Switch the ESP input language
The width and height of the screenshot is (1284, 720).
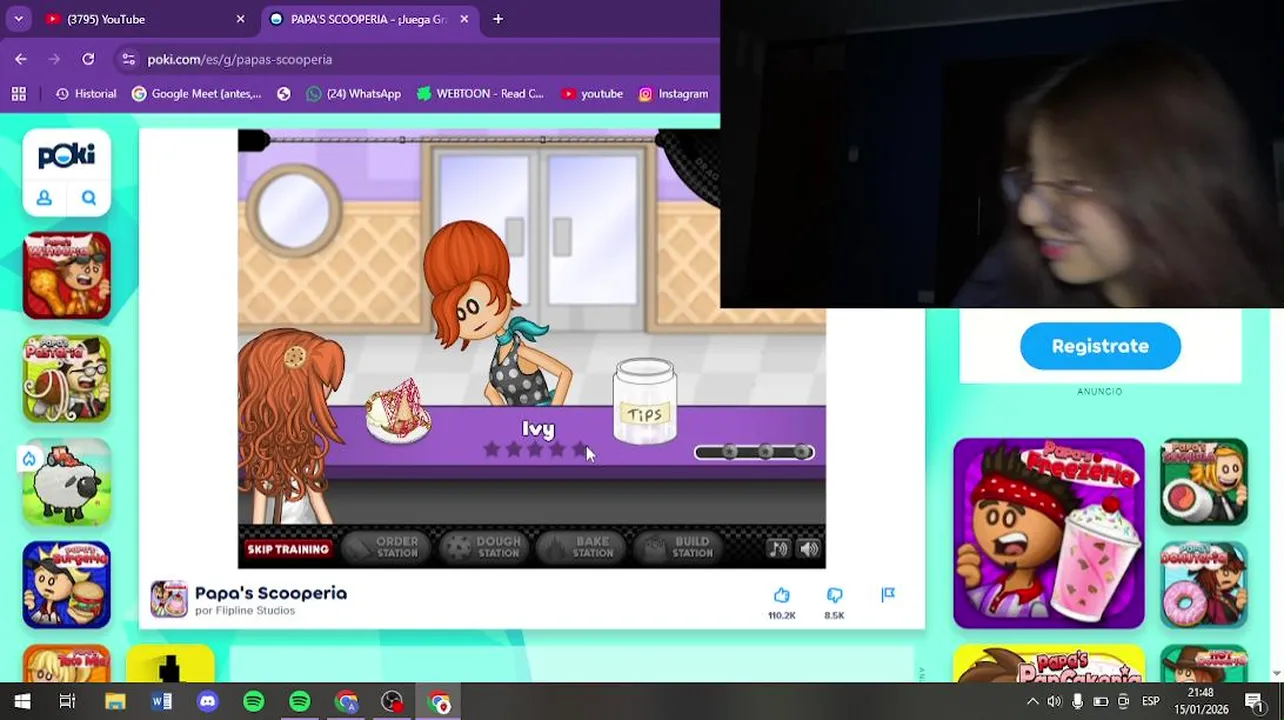tap(1151, 701)
